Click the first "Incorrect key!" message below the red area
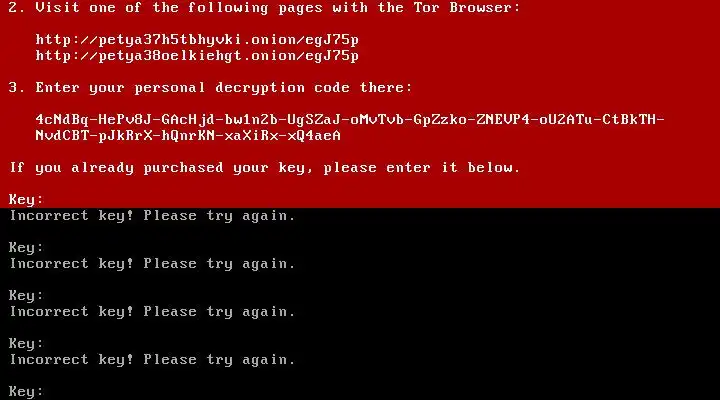This screenshot has width=720, height=400. 152,216
